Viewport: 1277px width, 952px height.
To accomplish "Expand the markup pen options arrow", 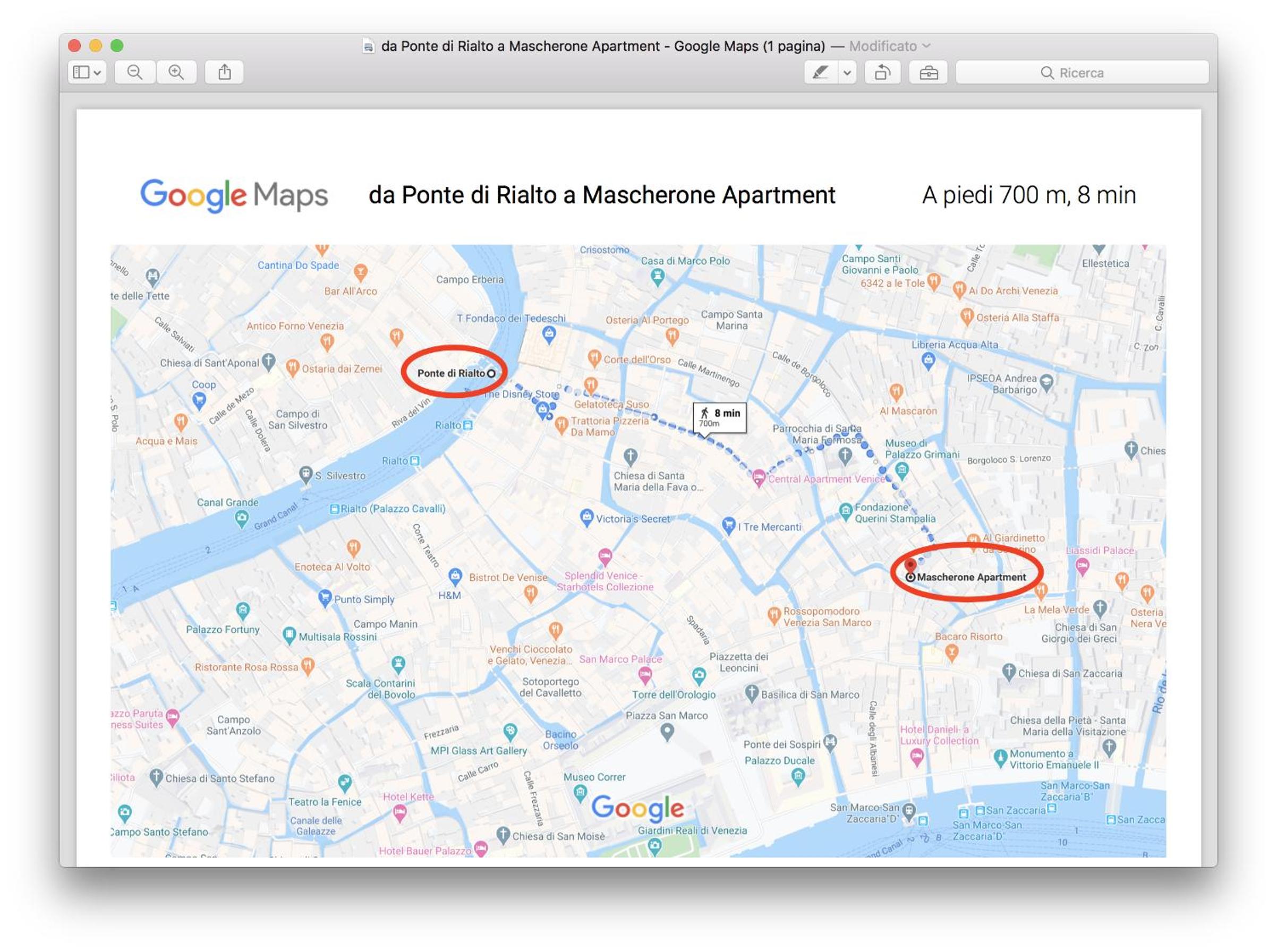I will coord(847,73).
